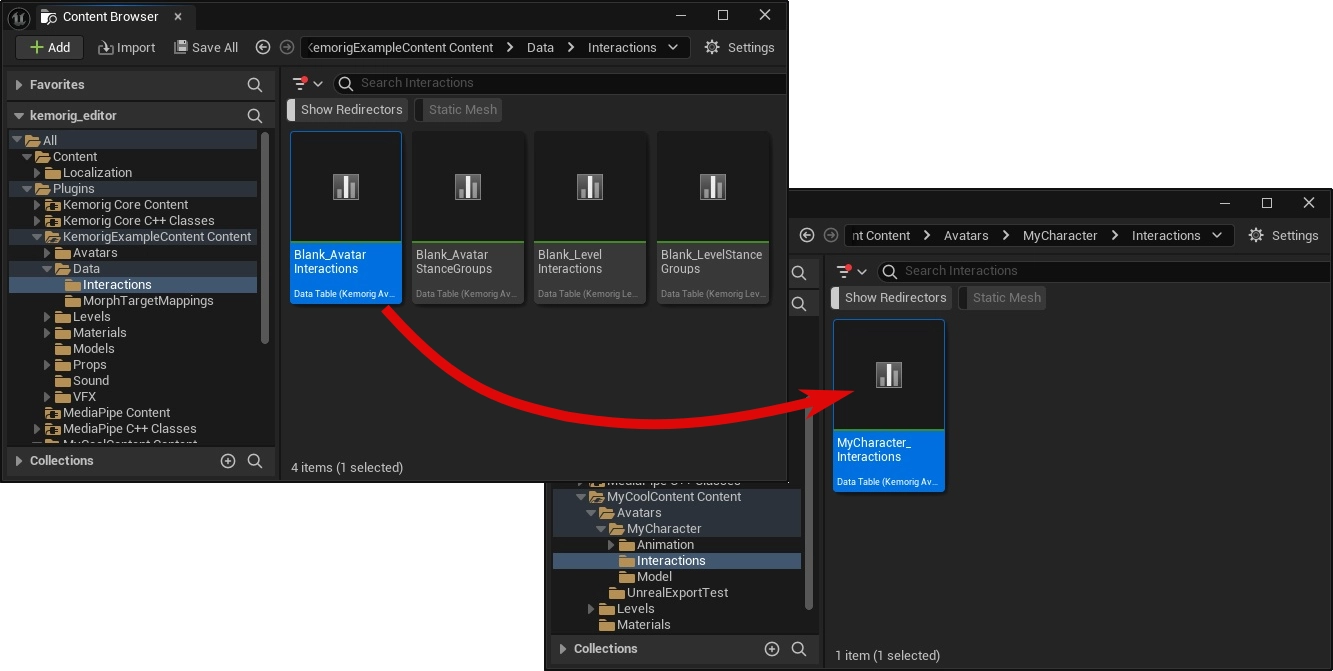1333x671 pixels.
Task: Click the search icon in Favorites panel
Action: click(255, 85)
